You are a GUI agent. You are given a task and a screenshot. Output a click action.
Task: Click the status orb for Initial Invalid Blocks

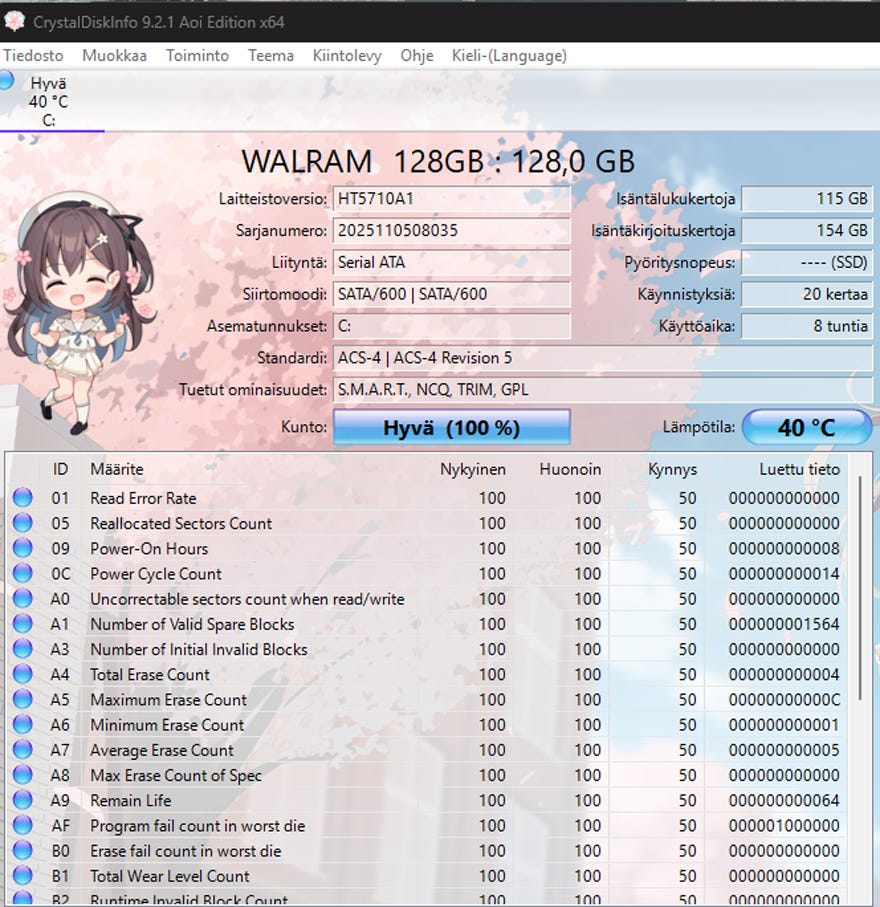(x=23, y=649)
